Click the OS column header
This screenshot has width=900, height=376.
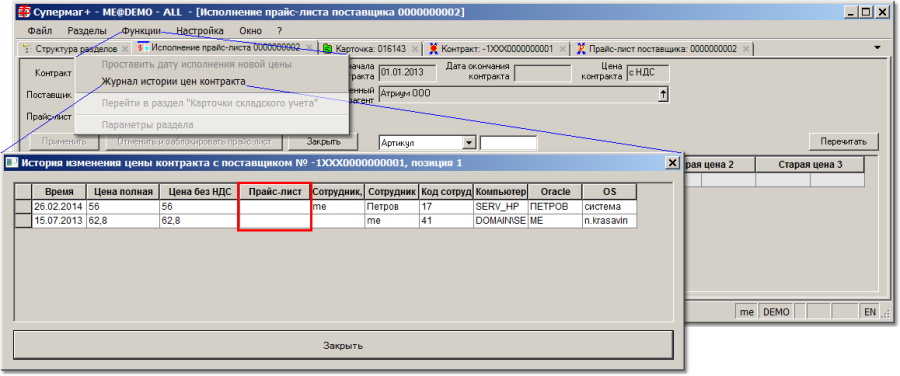609,192
